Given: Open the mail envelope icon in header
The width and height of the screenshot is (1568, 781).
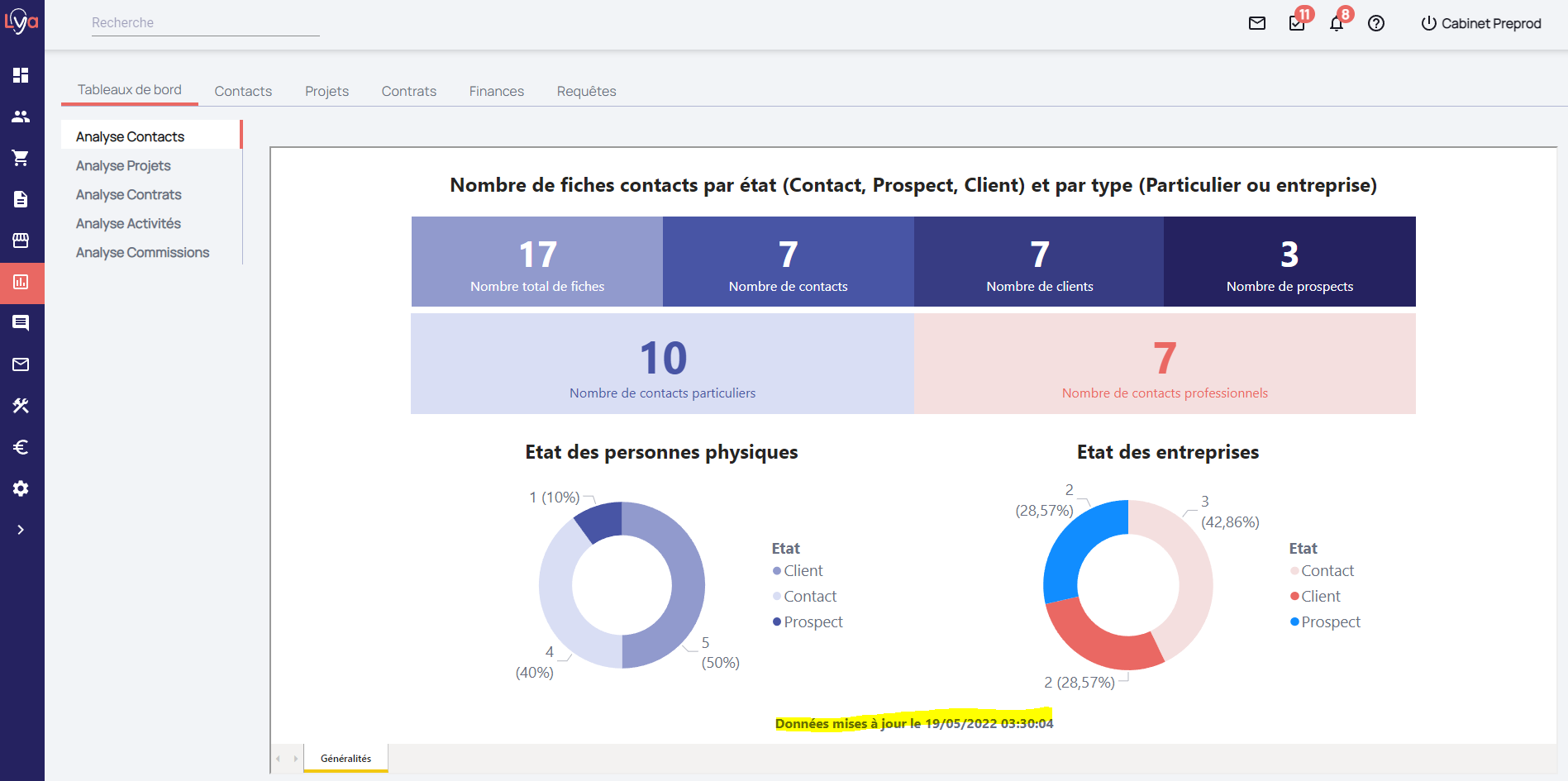Looking at the screenshot, I should (x=1257, y=23).
